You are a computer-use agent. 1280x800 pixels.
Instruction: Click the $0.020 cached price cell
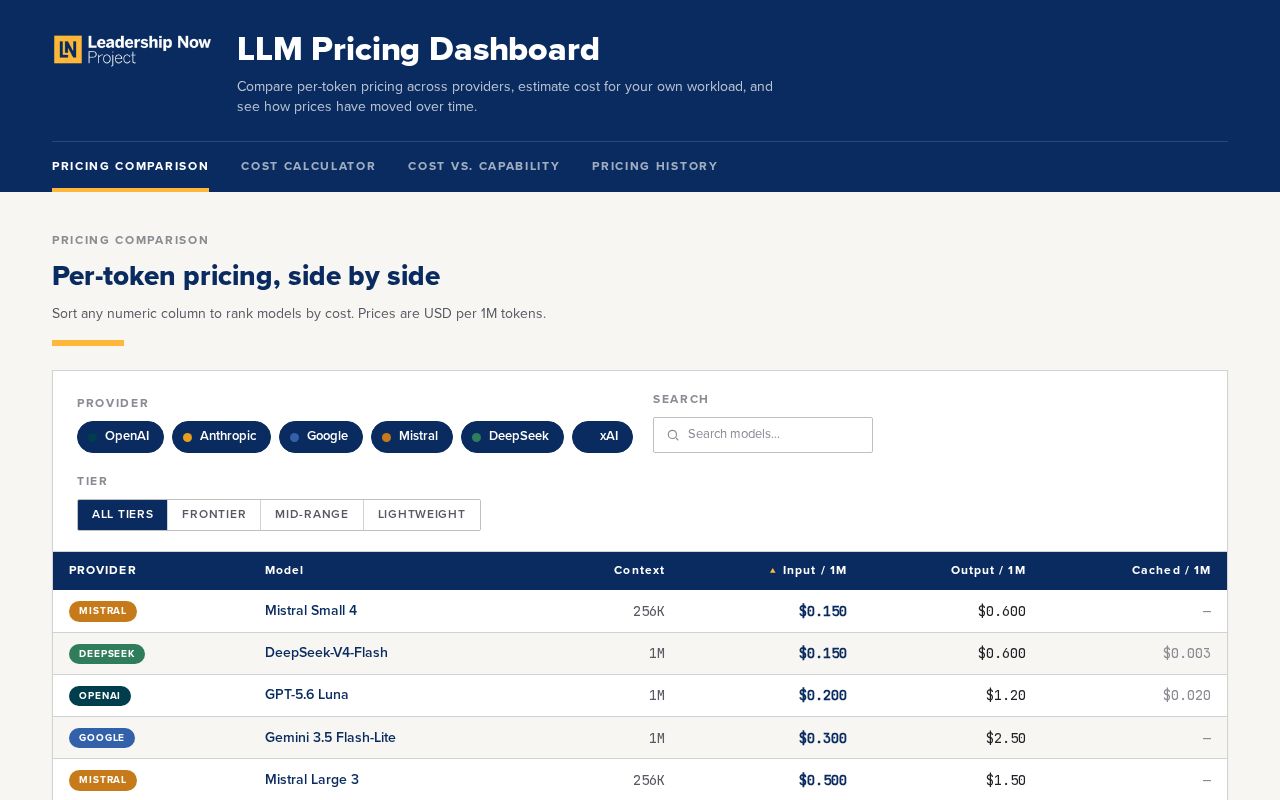(x=1186, y=696)
